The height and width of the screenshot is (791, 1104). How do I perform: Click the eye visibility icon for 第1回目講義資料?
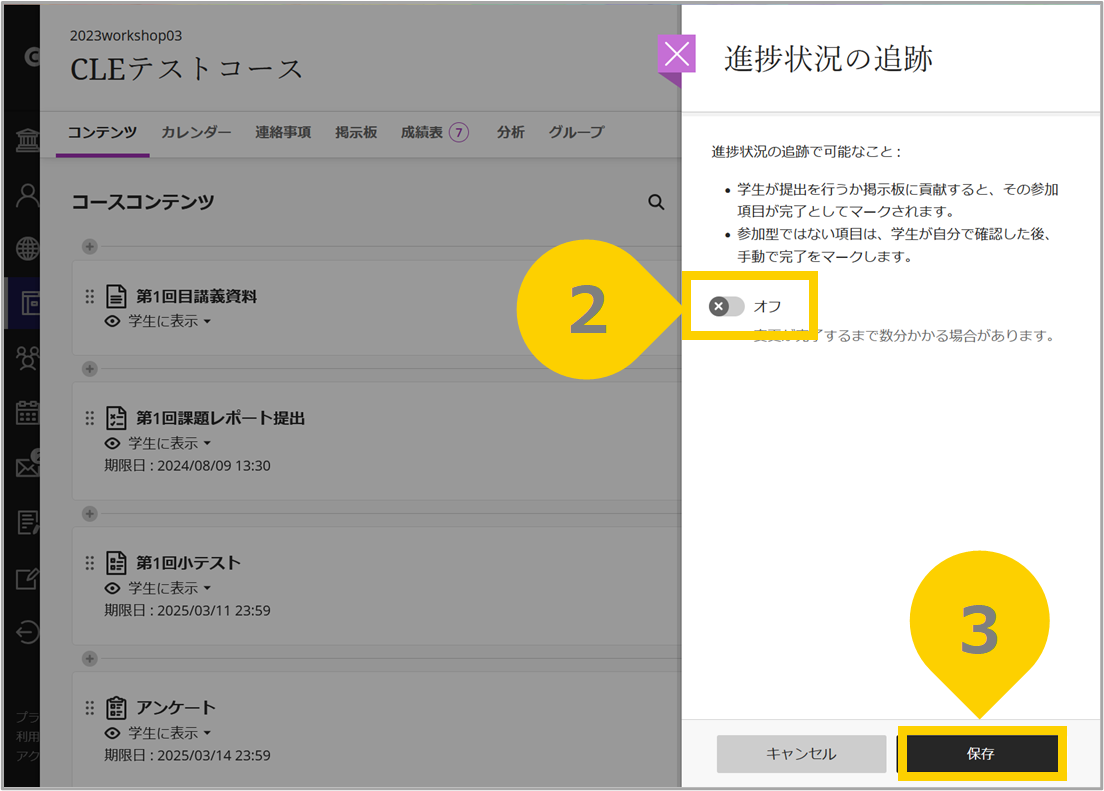(112, 321)
